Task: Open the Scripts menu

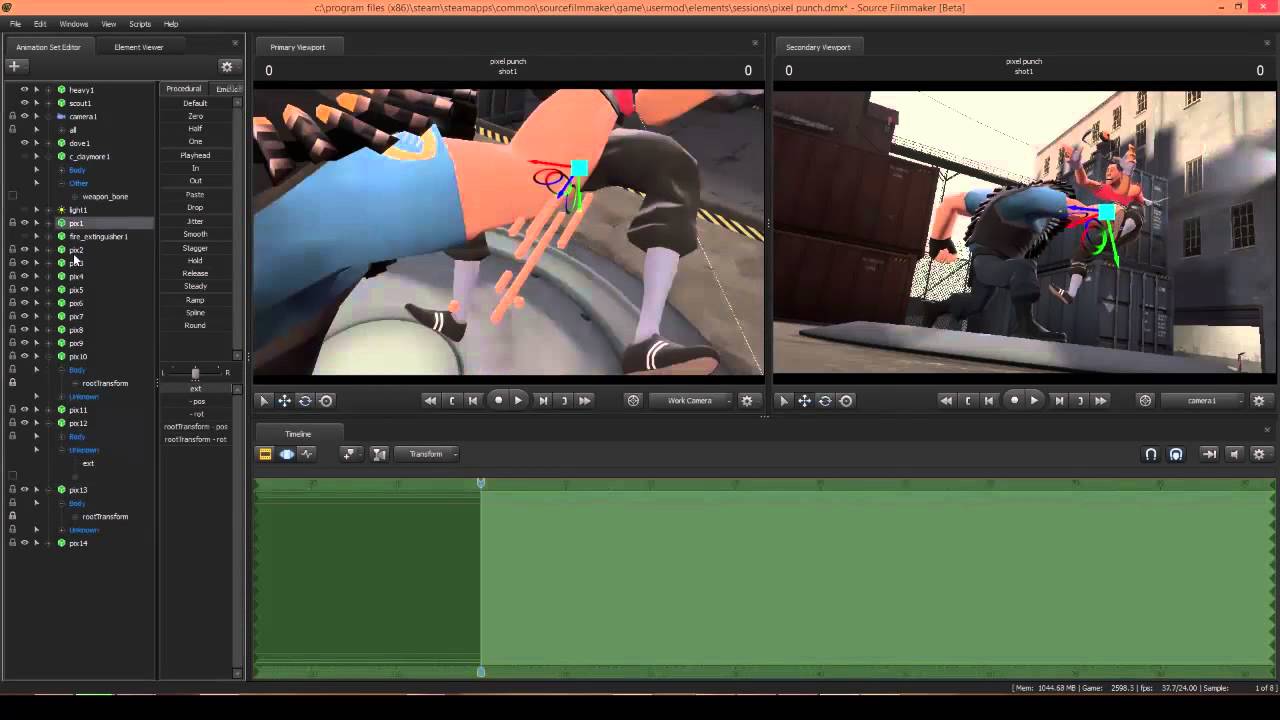Action: point(140,24)
